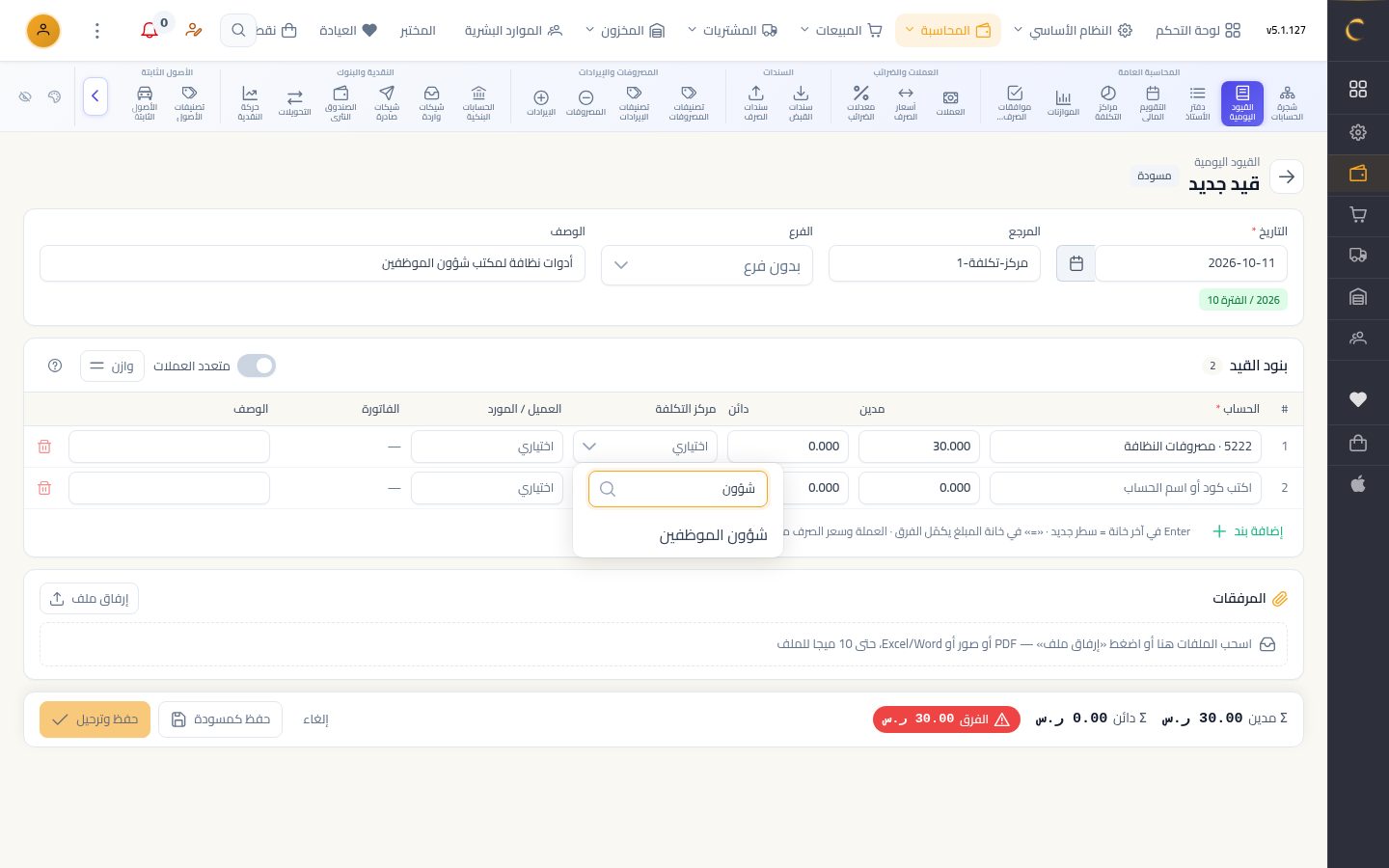Open سندات القبض ribbon icon

pyautogui.click(x=801, y=103)
